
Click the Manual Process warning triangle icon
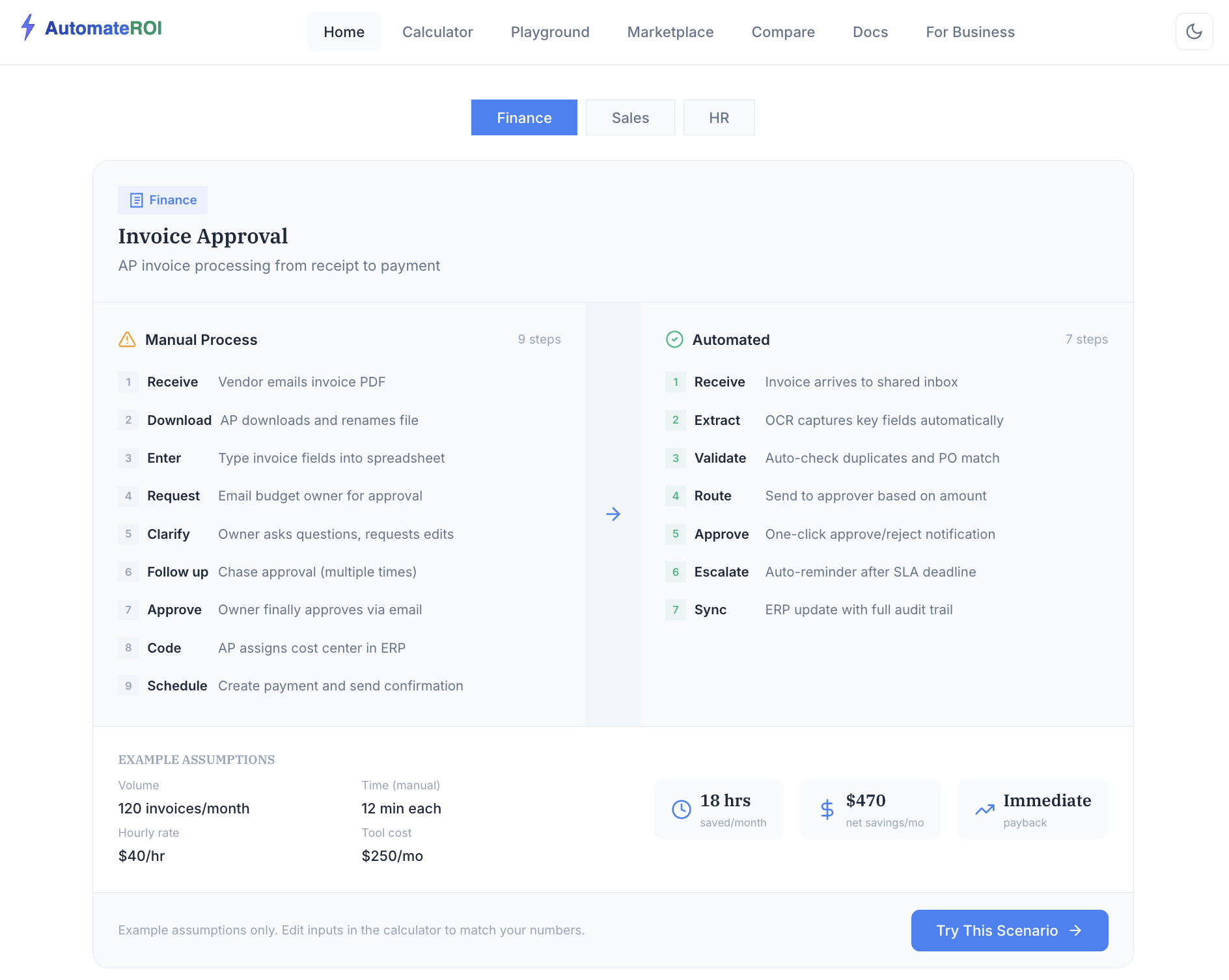[127, 340]
